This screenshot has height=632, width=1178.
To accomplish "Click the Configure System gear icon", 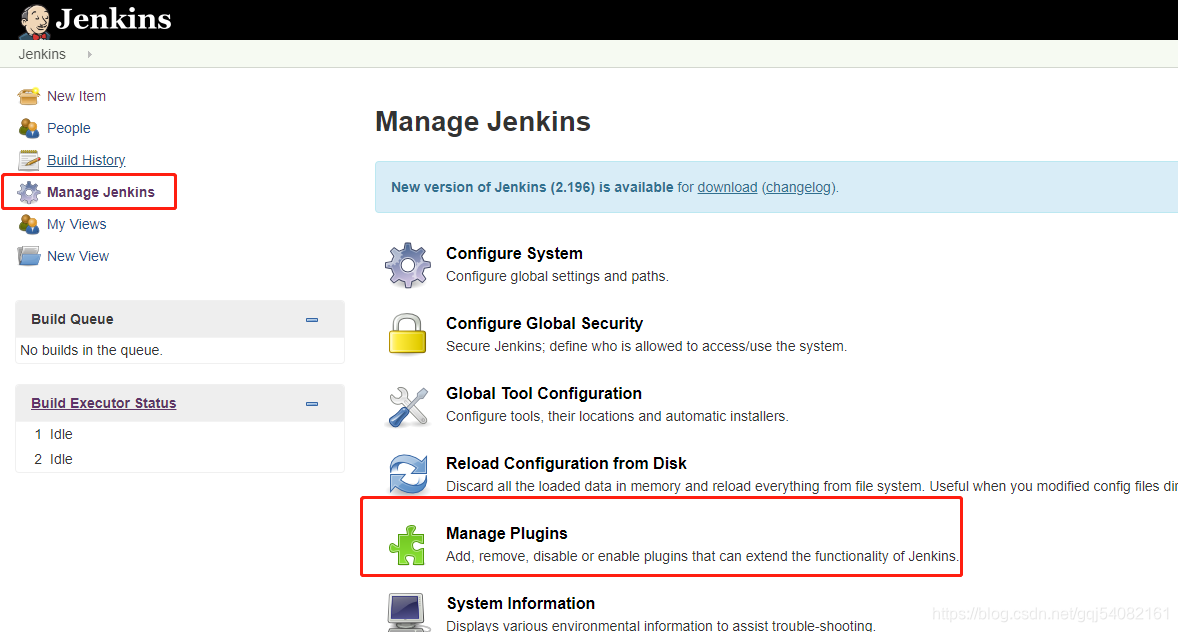I will 408,265.
